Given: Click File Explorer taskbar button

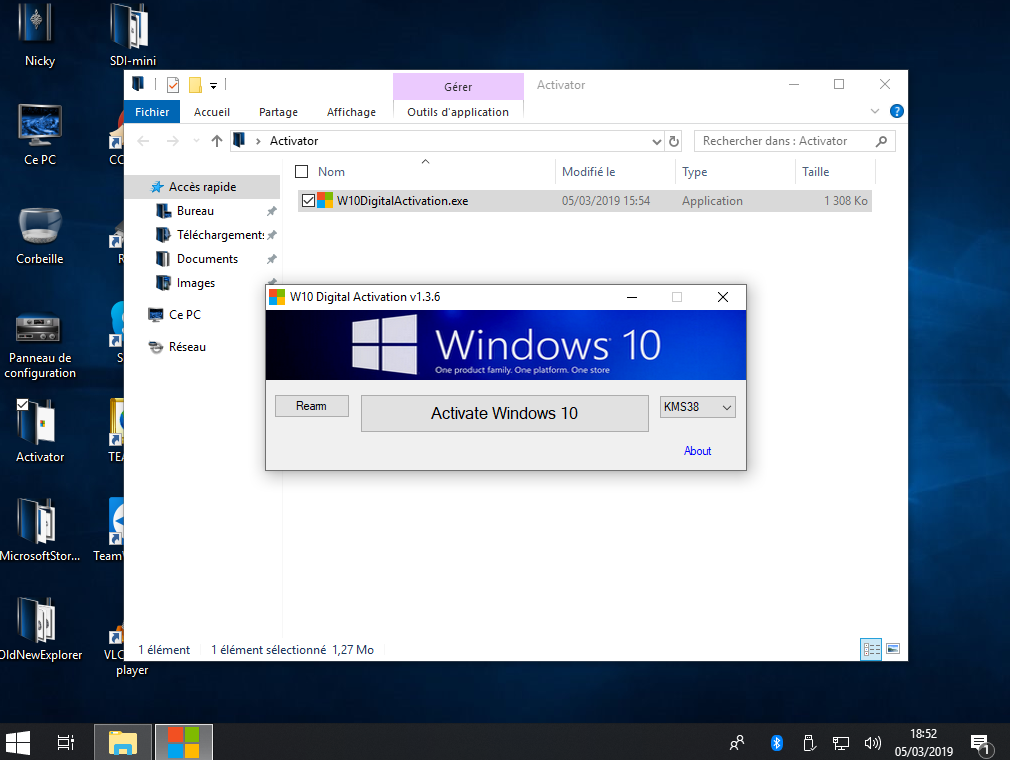Looking at the screenshot, I should [x=123, y=743].
